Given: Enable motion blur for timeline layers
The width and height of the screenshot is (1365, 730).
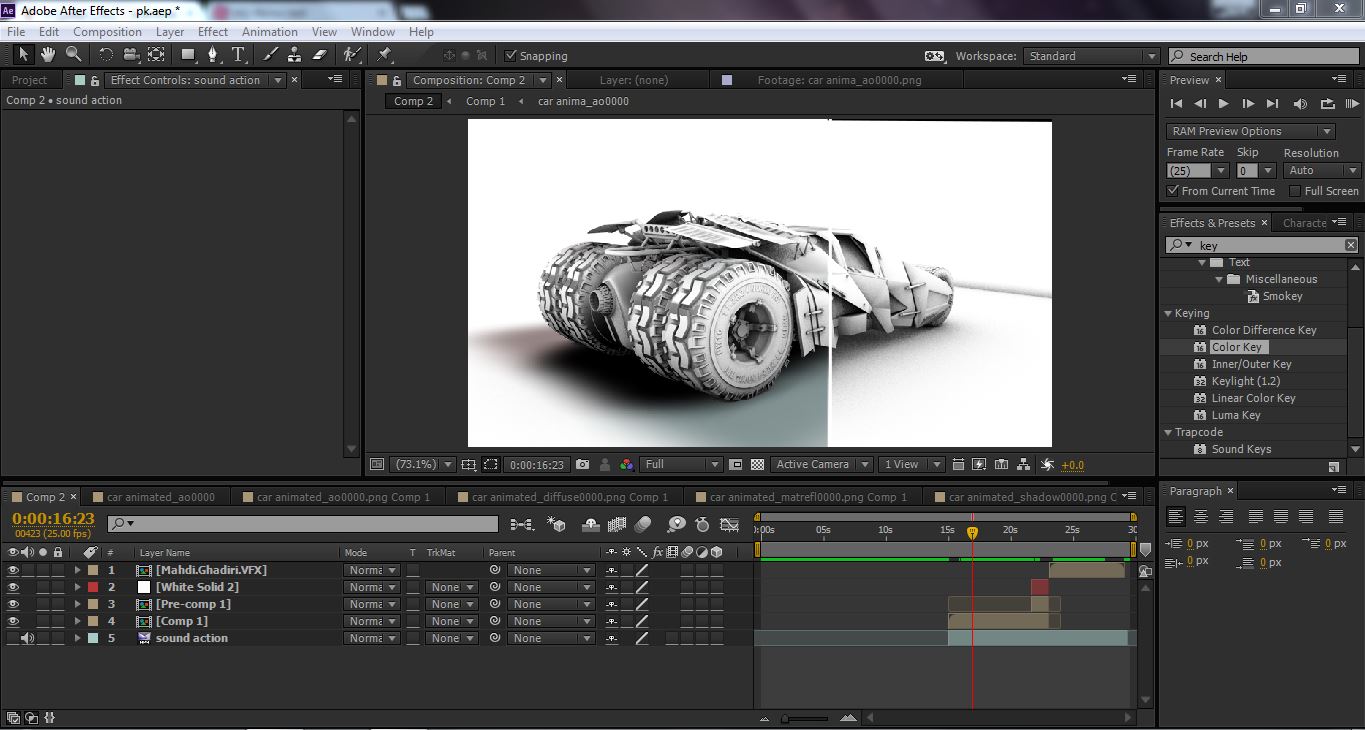Looking at the screenshot, I should pos(643,524).
